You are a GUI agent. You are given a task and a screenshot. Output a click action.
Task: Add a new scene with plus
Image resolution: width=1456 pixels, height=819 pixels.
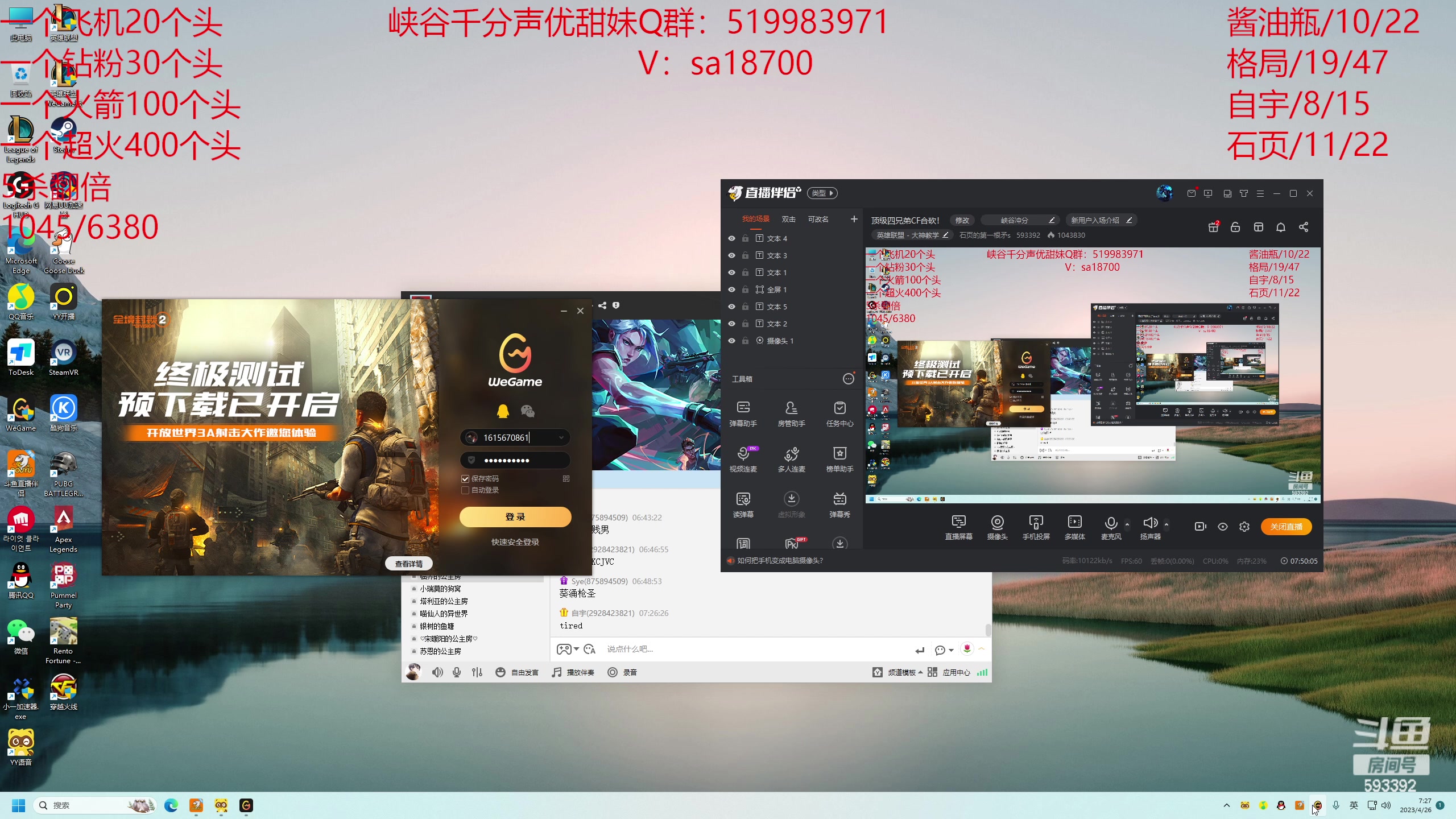click(854, 219)
